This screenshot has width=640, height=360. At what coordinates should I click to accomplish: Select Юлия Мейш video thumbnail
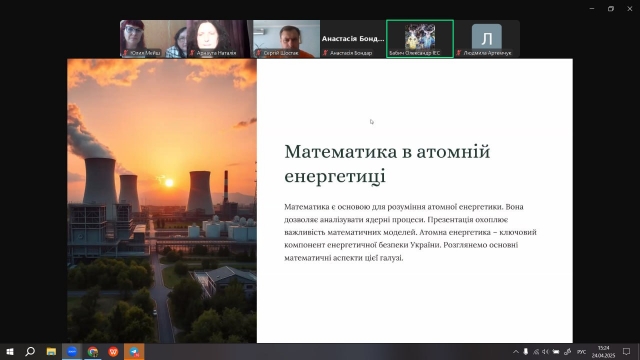point(153,39)
